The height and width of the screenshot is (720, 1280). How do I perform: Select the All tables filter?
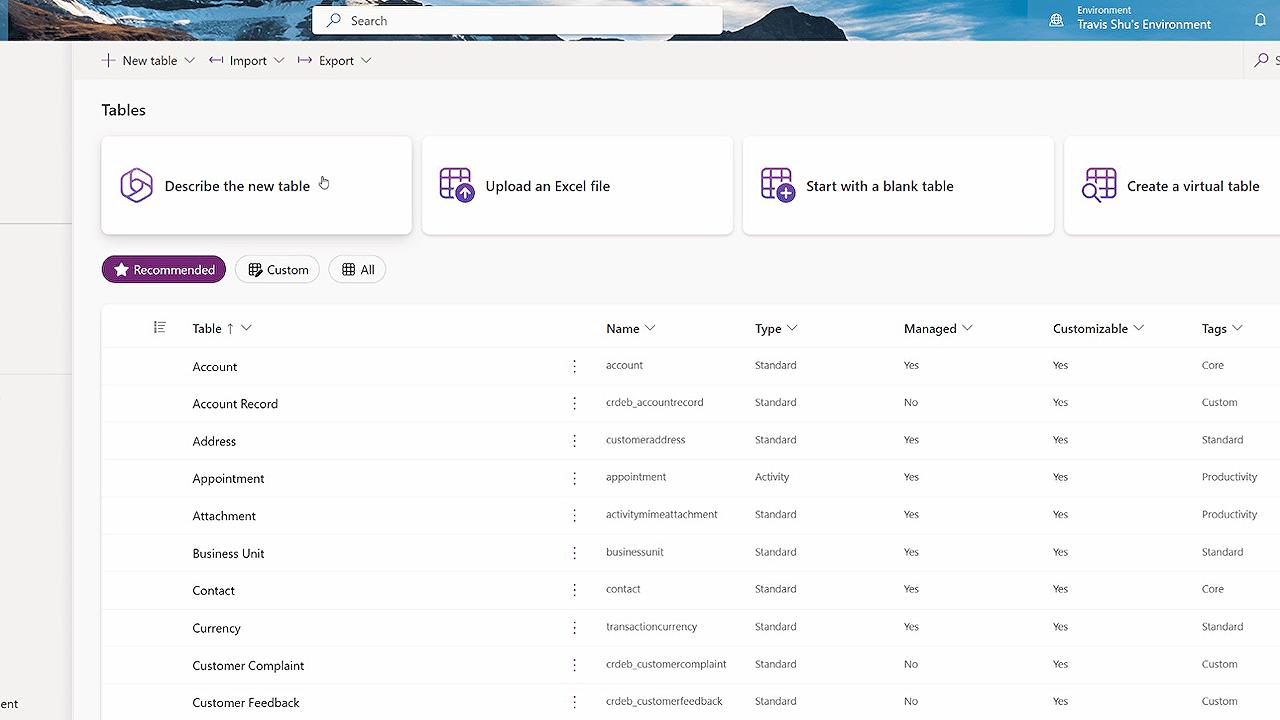pos(357,269)
